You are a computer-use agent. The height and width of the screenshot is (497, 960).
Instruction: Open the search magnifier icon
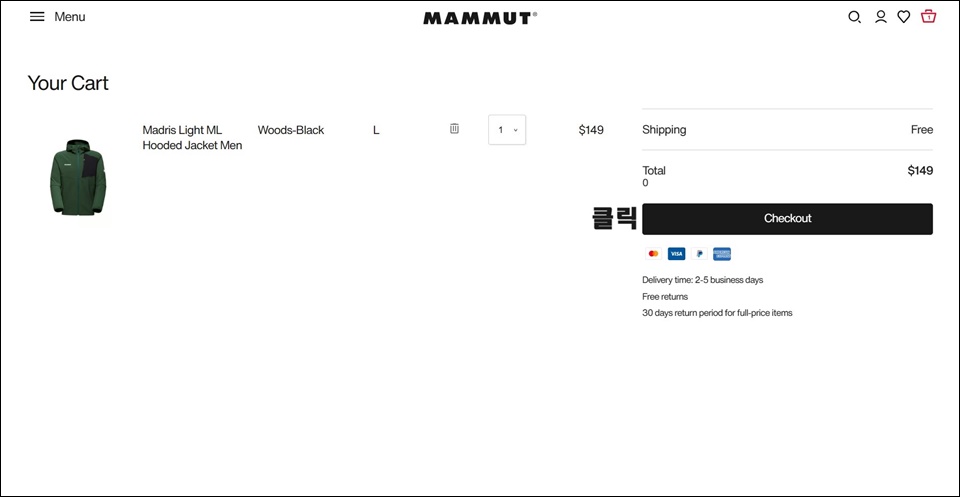point(854,17)
